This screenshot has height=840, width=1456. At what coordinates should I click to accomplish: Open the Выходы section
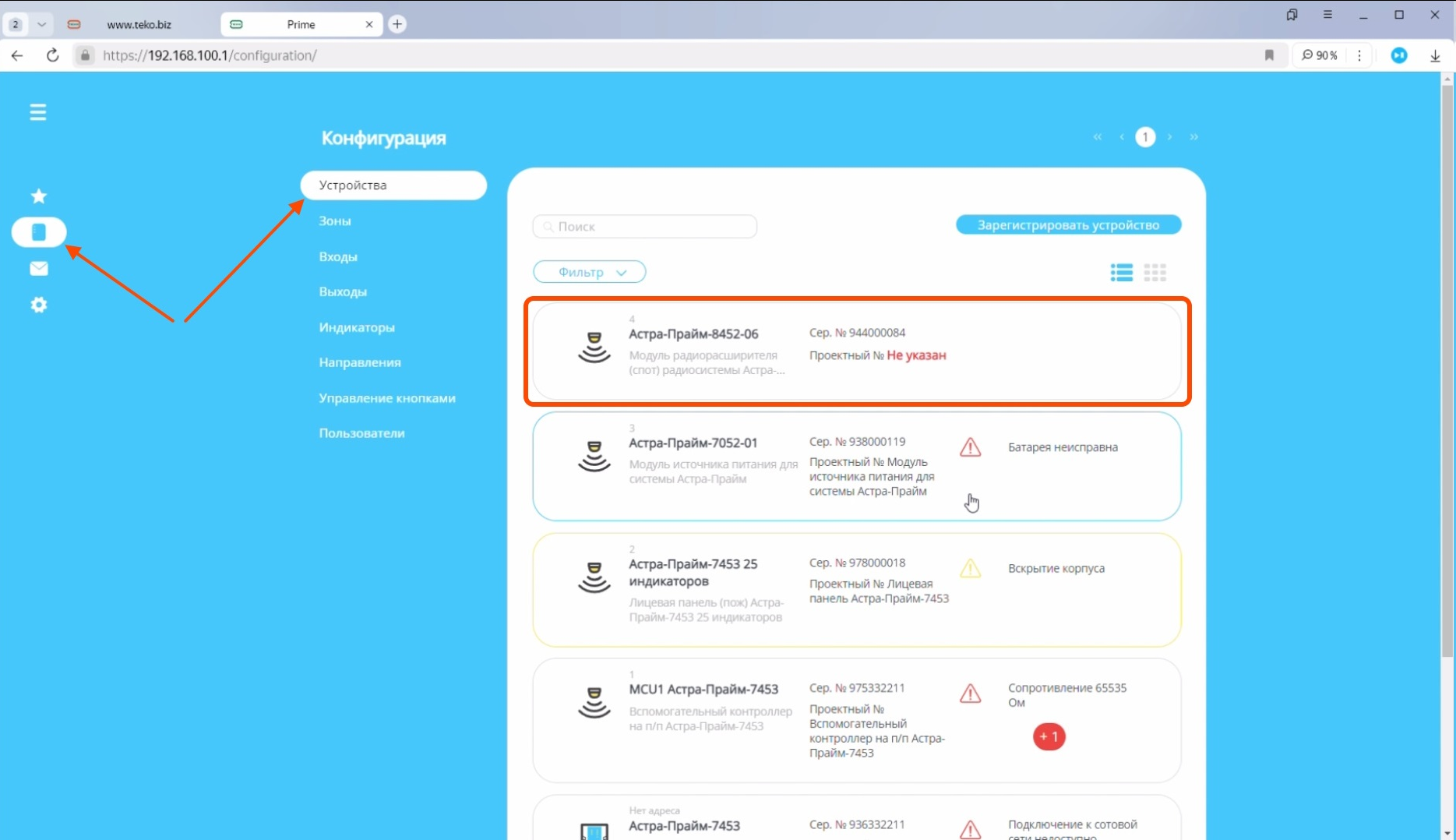(343, 291)
